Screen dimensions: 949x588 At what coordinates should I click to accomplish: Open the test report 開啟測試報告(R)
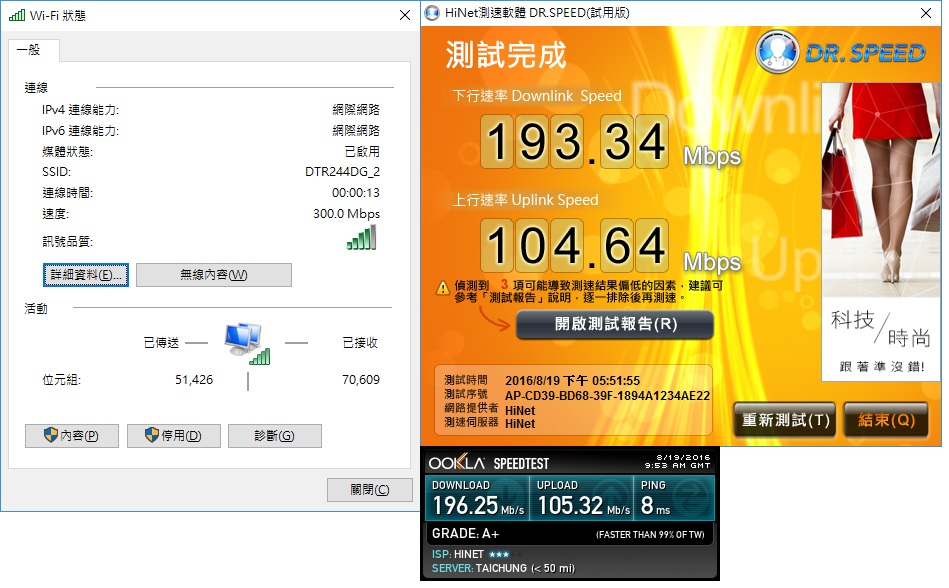click(x=615, y=324)
